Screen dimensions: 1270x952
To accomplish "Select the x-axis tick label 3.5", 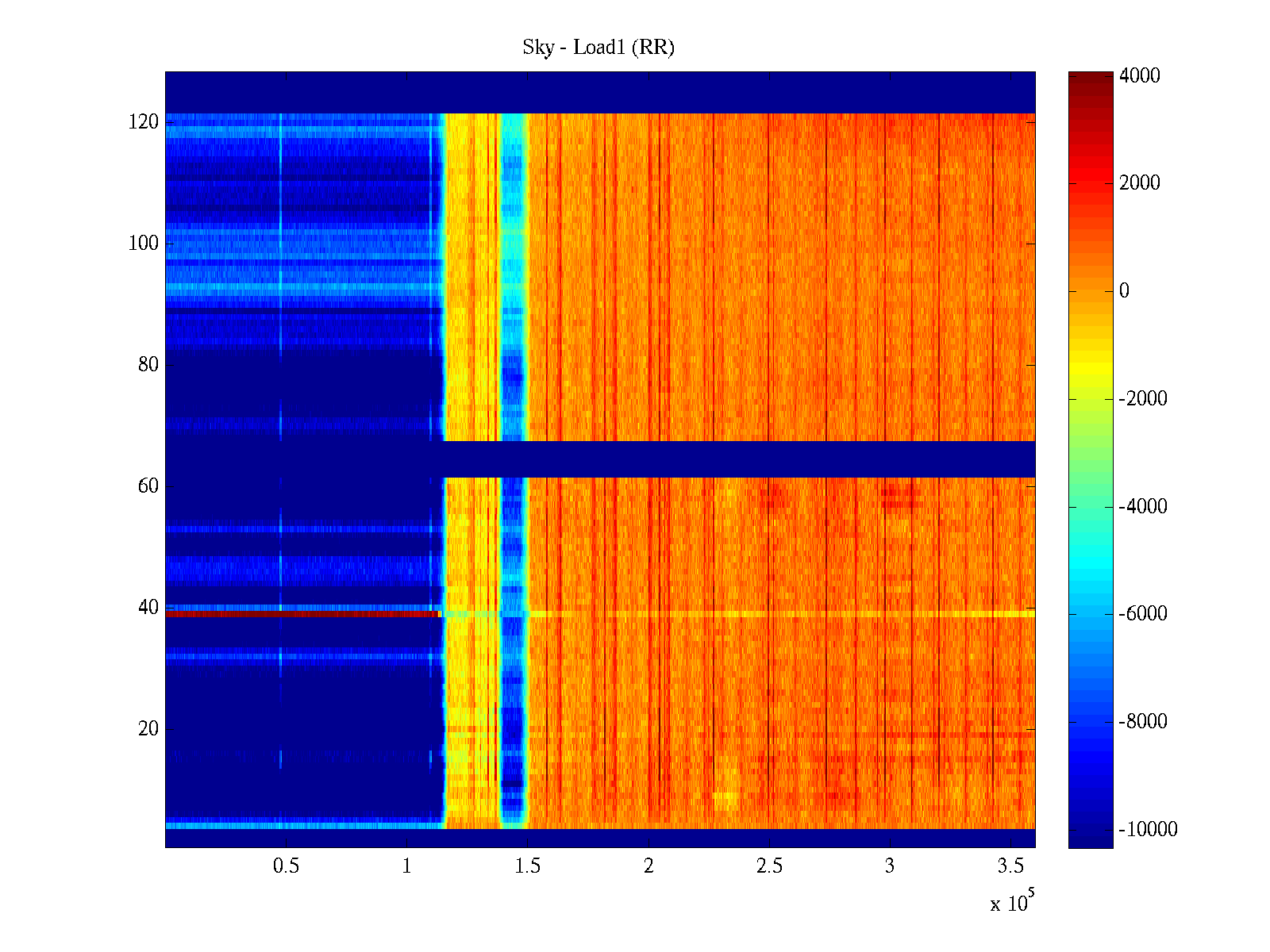I will (x=1010, y=866).
